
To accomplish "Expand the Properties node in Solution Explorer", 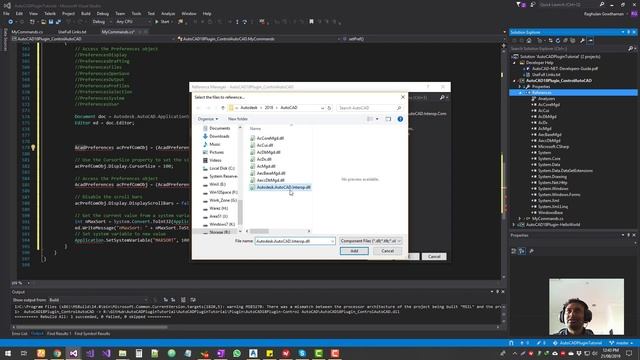I will click(x=520, y=87).
